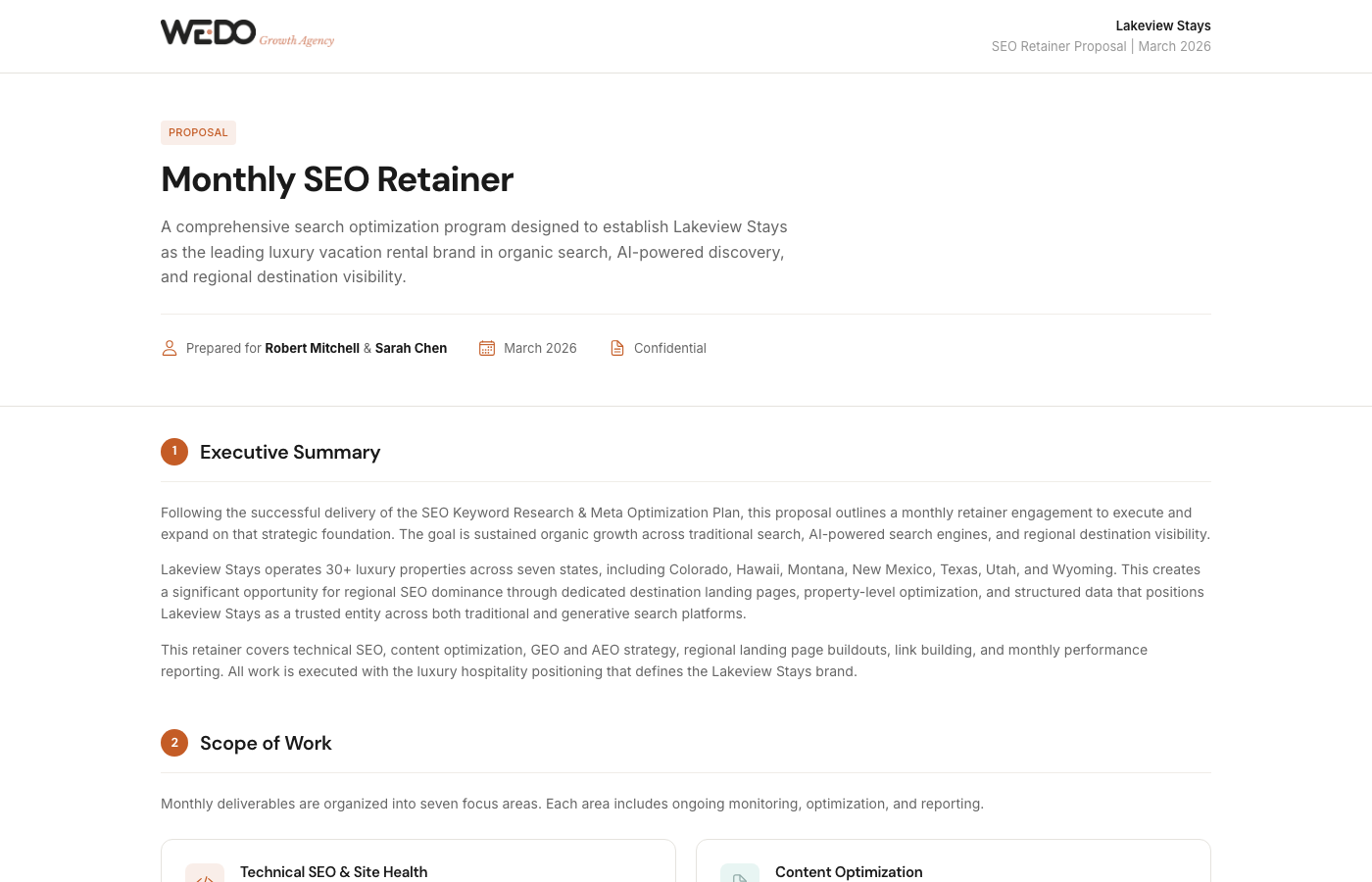
Task: Select the PROPOSAL tag label
Action: 198,132
